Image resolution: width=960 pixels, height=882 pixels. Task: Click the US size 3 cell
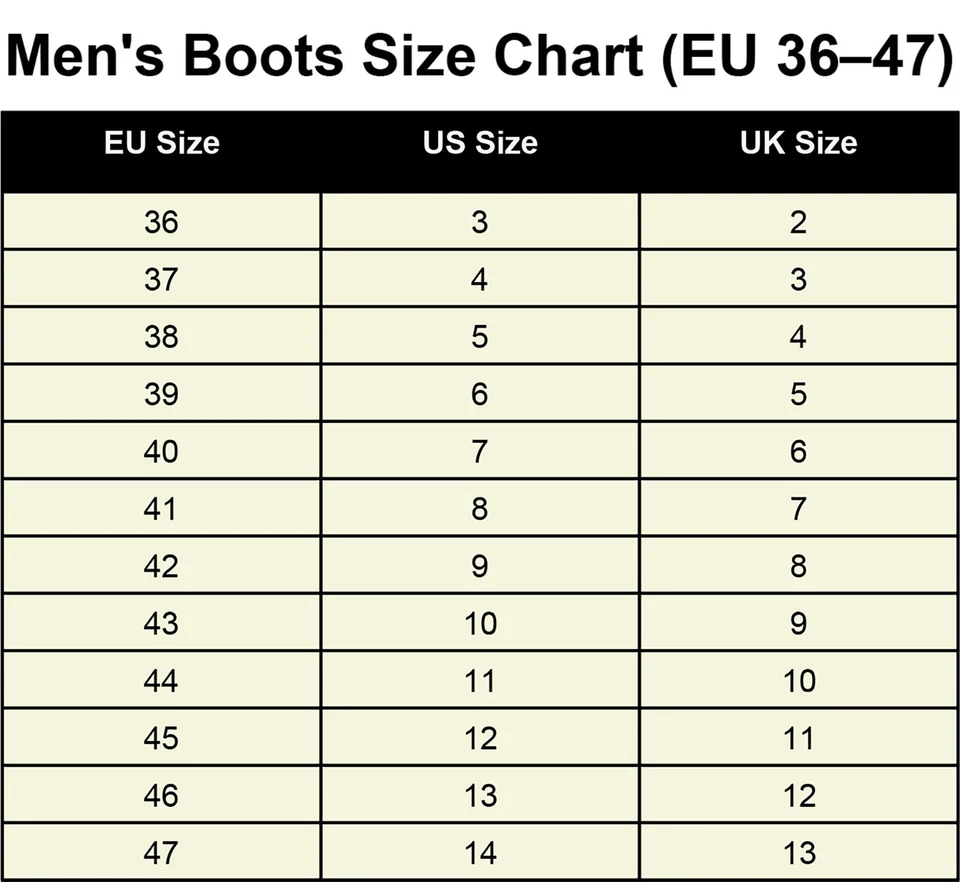[x=480, y=221]
